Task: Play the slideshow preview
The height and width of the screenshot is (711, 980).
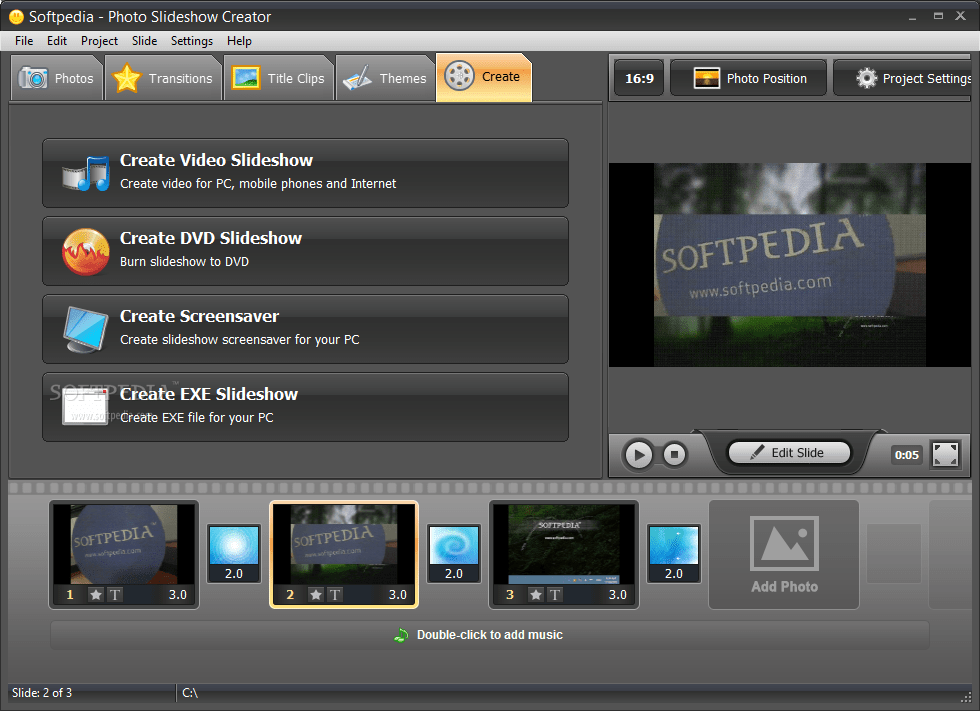Action: [638, 455]
